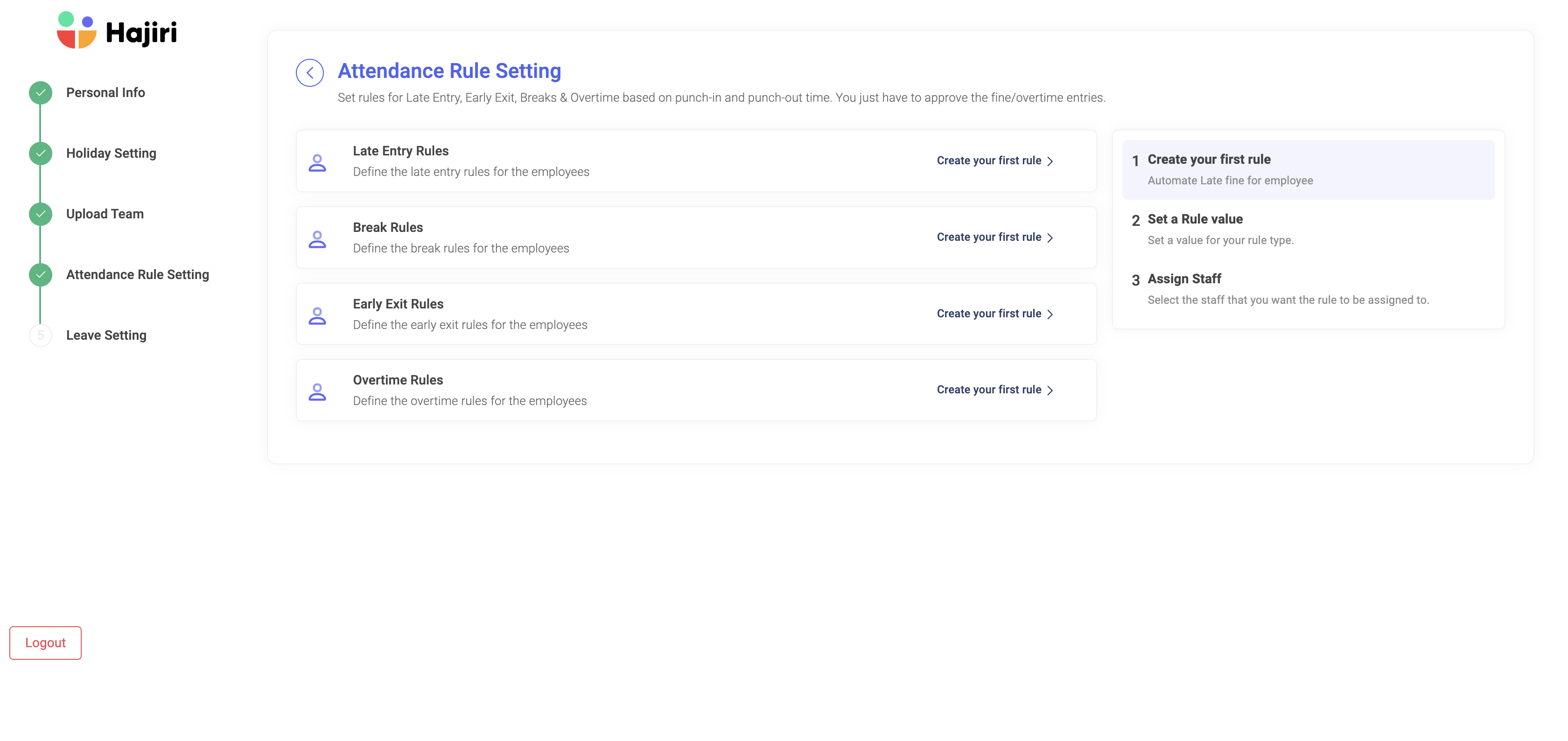
Task: Select Attendance Rule Setting step
Action: tap(138, 274)
